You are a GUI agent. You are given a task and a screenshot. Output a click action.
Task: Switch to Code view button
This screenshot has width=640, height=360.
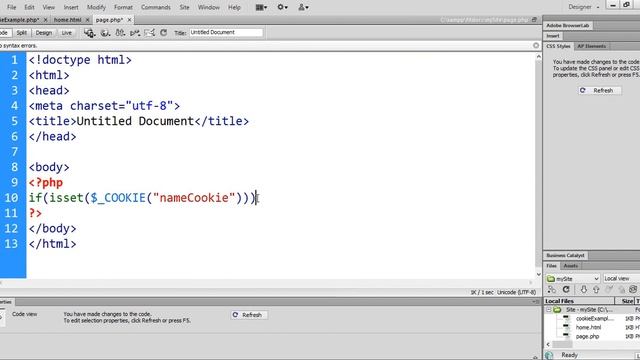pos(5,33)
